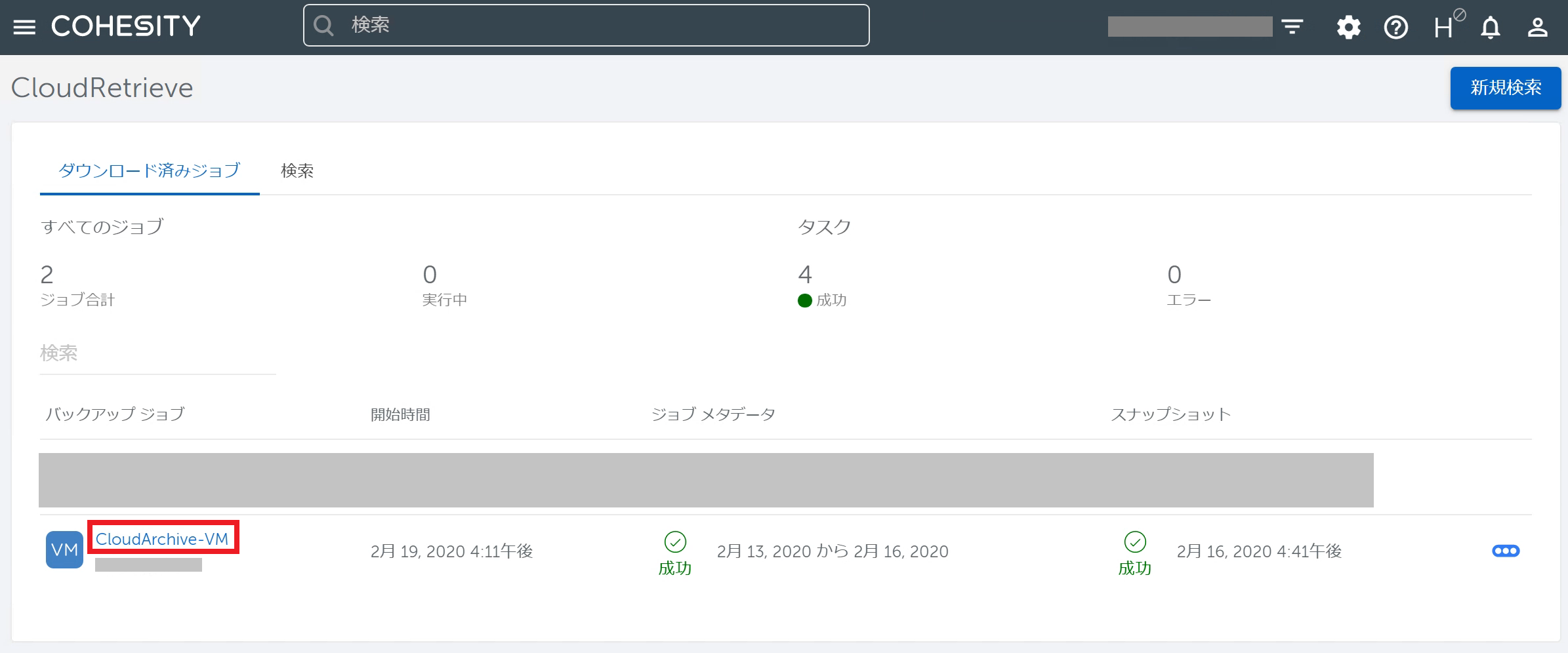
Task: Open the settings gear menu
Action: click(1348, 28)
